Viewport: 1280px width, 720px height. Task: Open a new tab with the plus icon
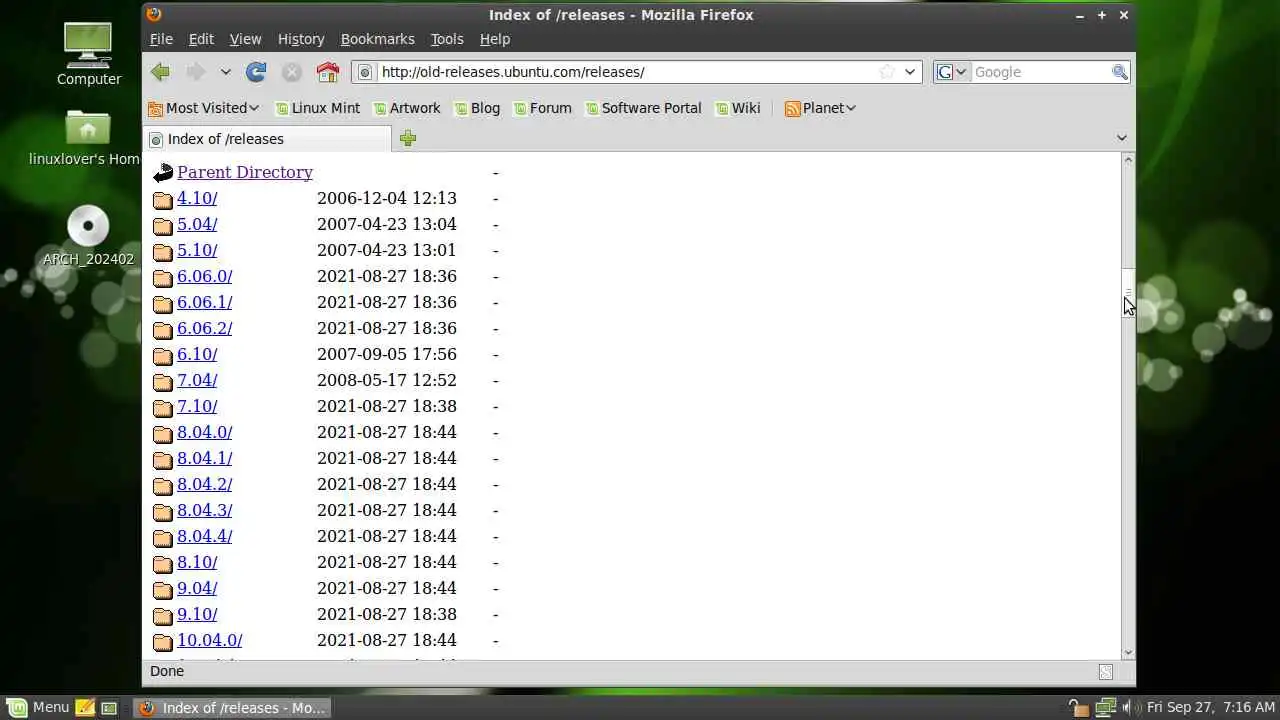click(x=407, y=139)
